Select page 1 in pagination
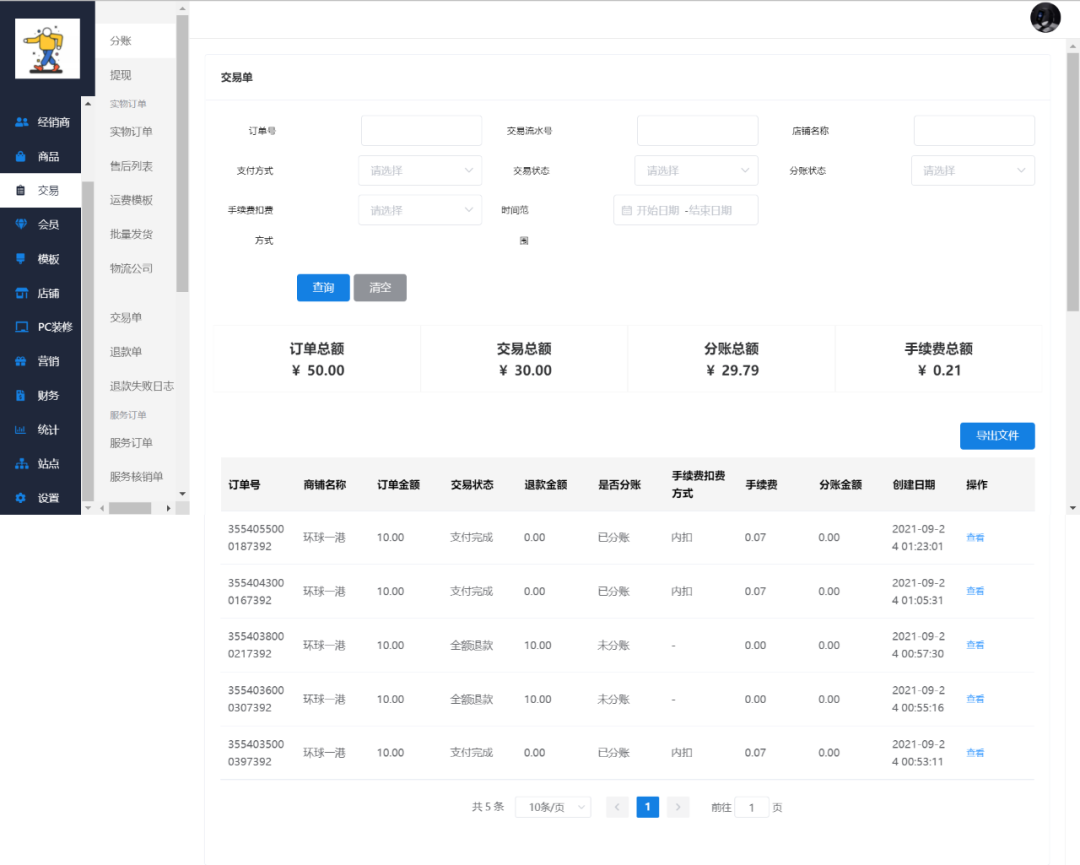Viewport: 1080px width, 865px height. [x=647, y=807]
